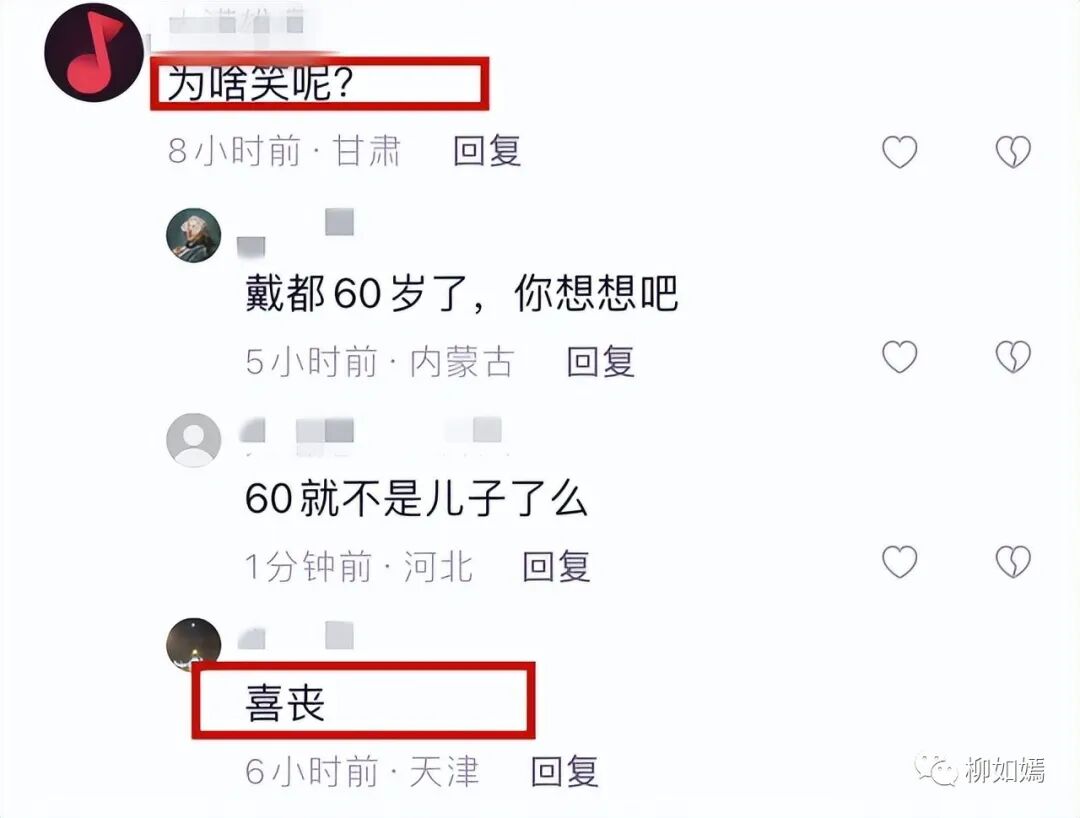Select the "戴都60岁了，你想想吧" comment
The image size is (1080, 818).
[461, 293]
